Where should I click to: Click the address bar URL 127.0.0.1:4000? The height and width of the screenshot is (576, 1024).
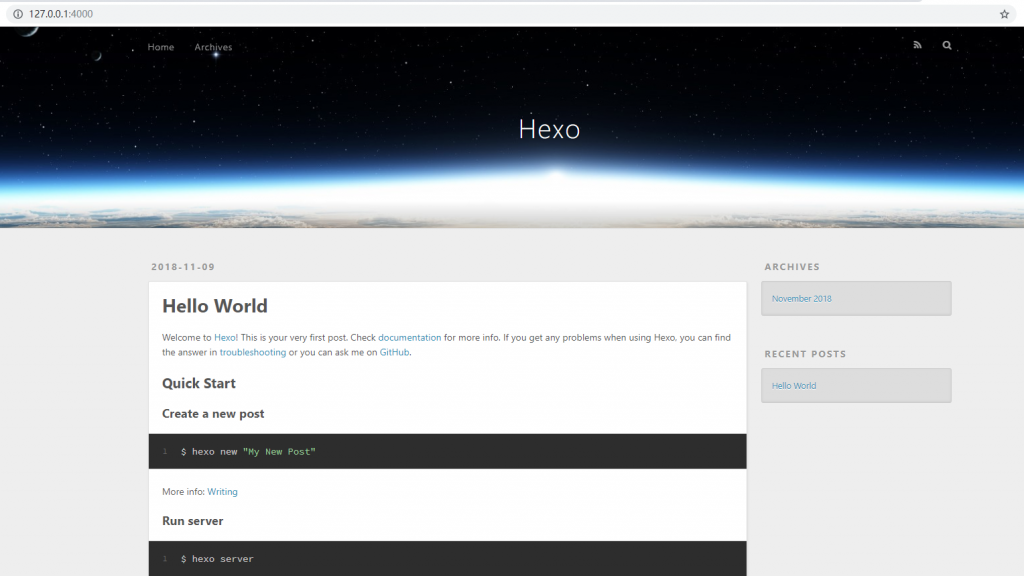[x=61, y=14]
